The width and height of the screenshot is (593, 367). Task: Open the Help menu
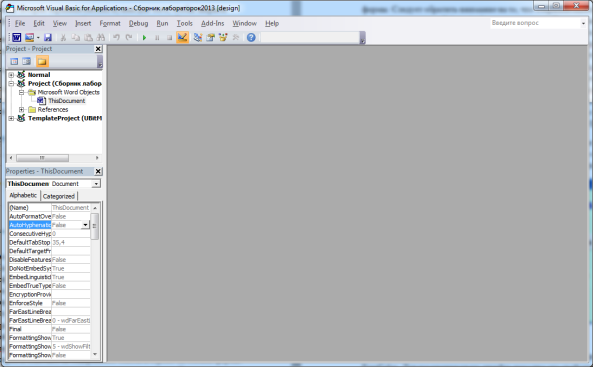272,23
